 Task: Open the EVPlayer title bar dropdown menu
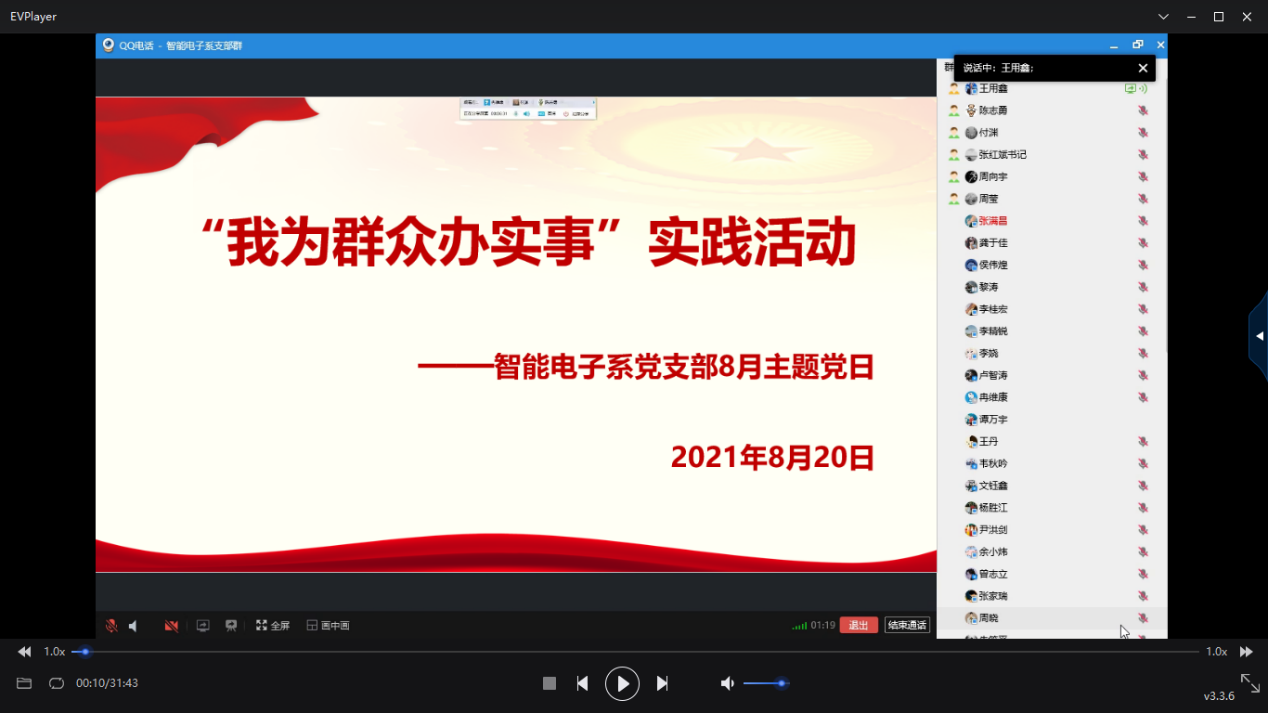(x=1163, y=17)
